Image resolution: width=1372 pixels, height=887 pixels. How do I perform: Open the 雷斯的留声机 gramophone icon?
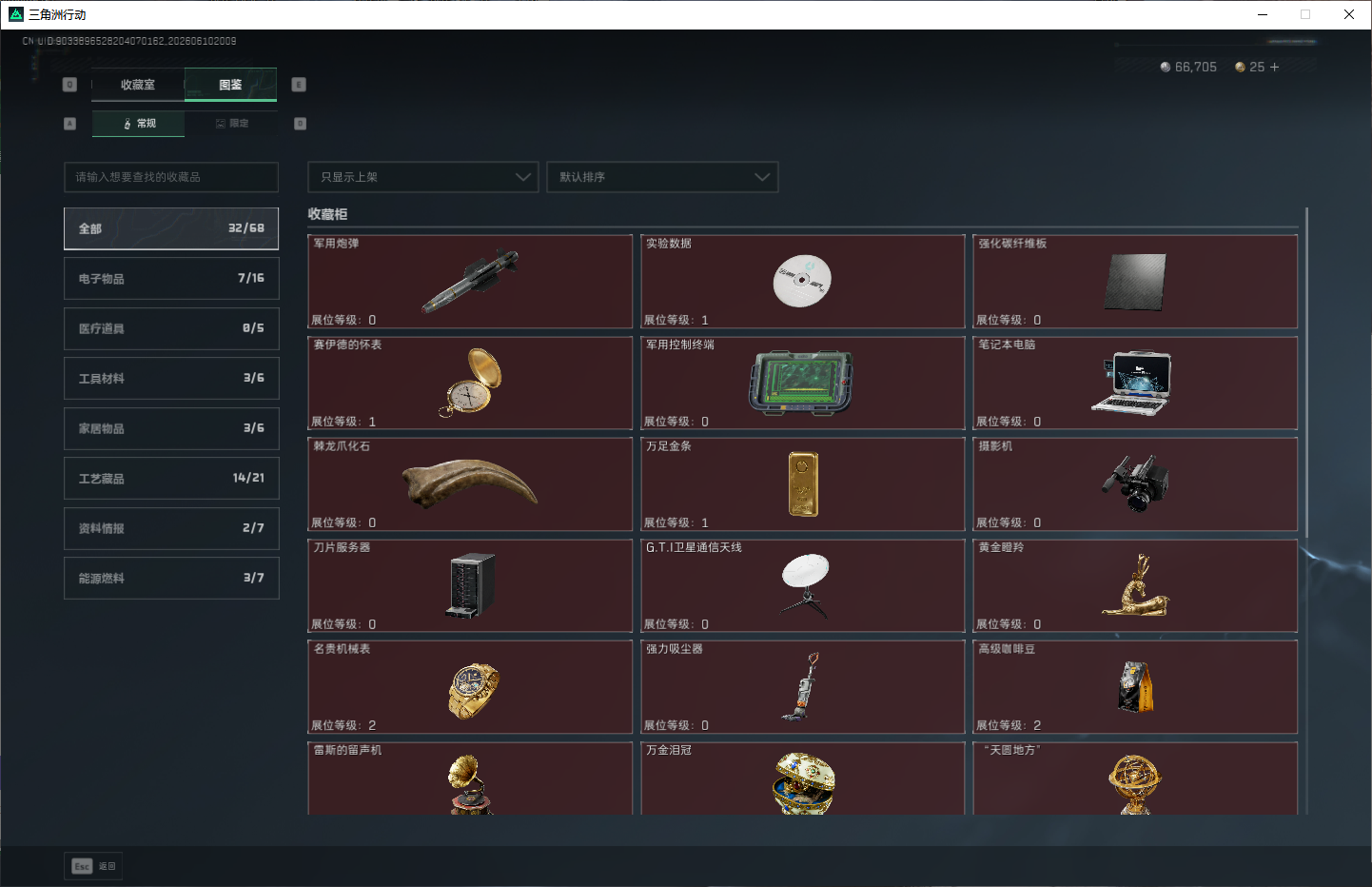click(x=470, y=784)
